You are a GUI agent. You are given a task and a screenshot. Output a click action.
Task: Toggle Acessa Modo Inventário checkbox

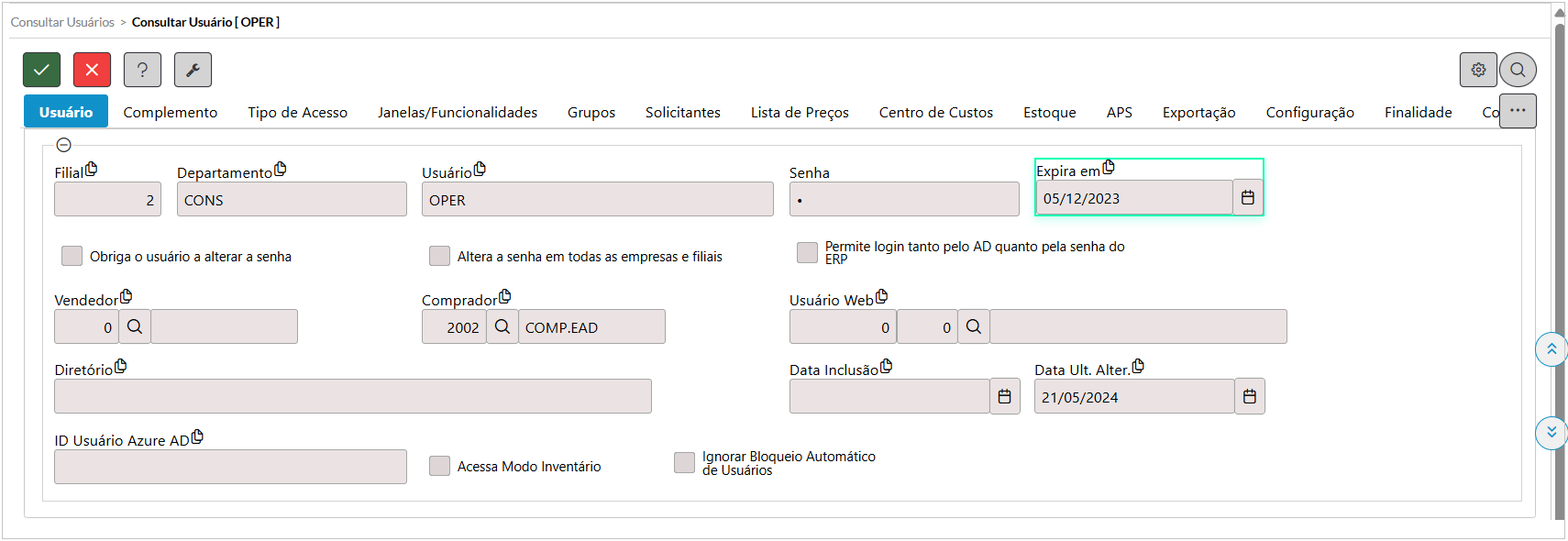[x=439, y=466]
